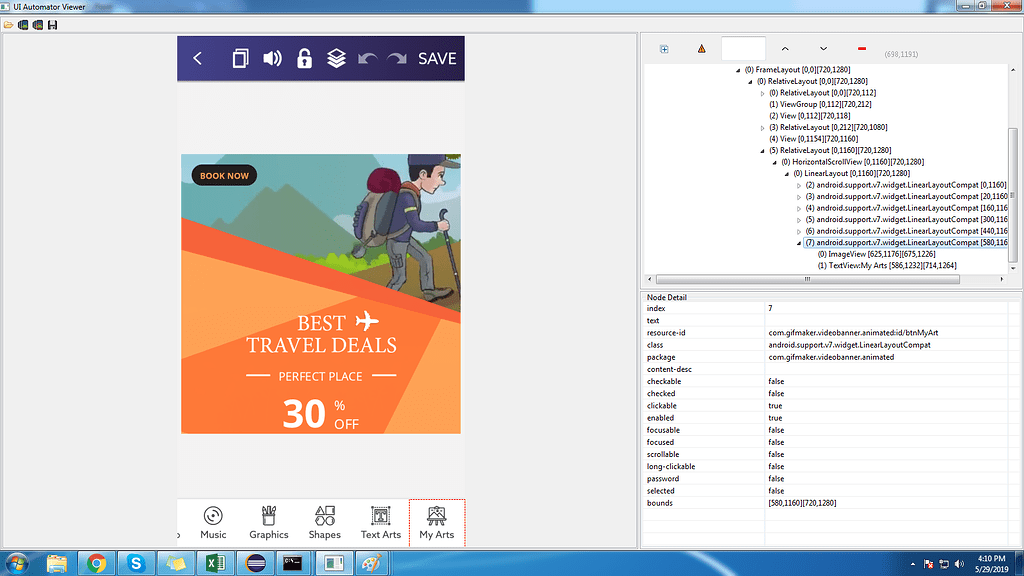The height and width of the screenshot is (576, 1024).
Task: Toggle the padlock icon in the purple header
Action: (x=304, y=59)
